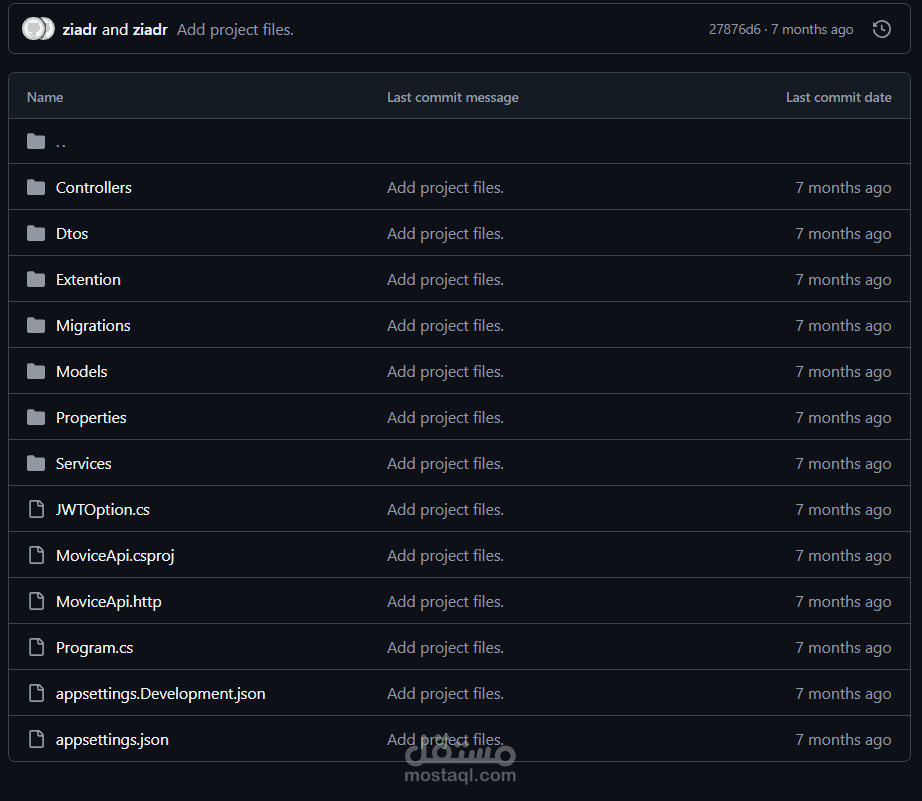Click Dtos row commit message
This screenshot has height=801, width=922.
pos(445,233)
